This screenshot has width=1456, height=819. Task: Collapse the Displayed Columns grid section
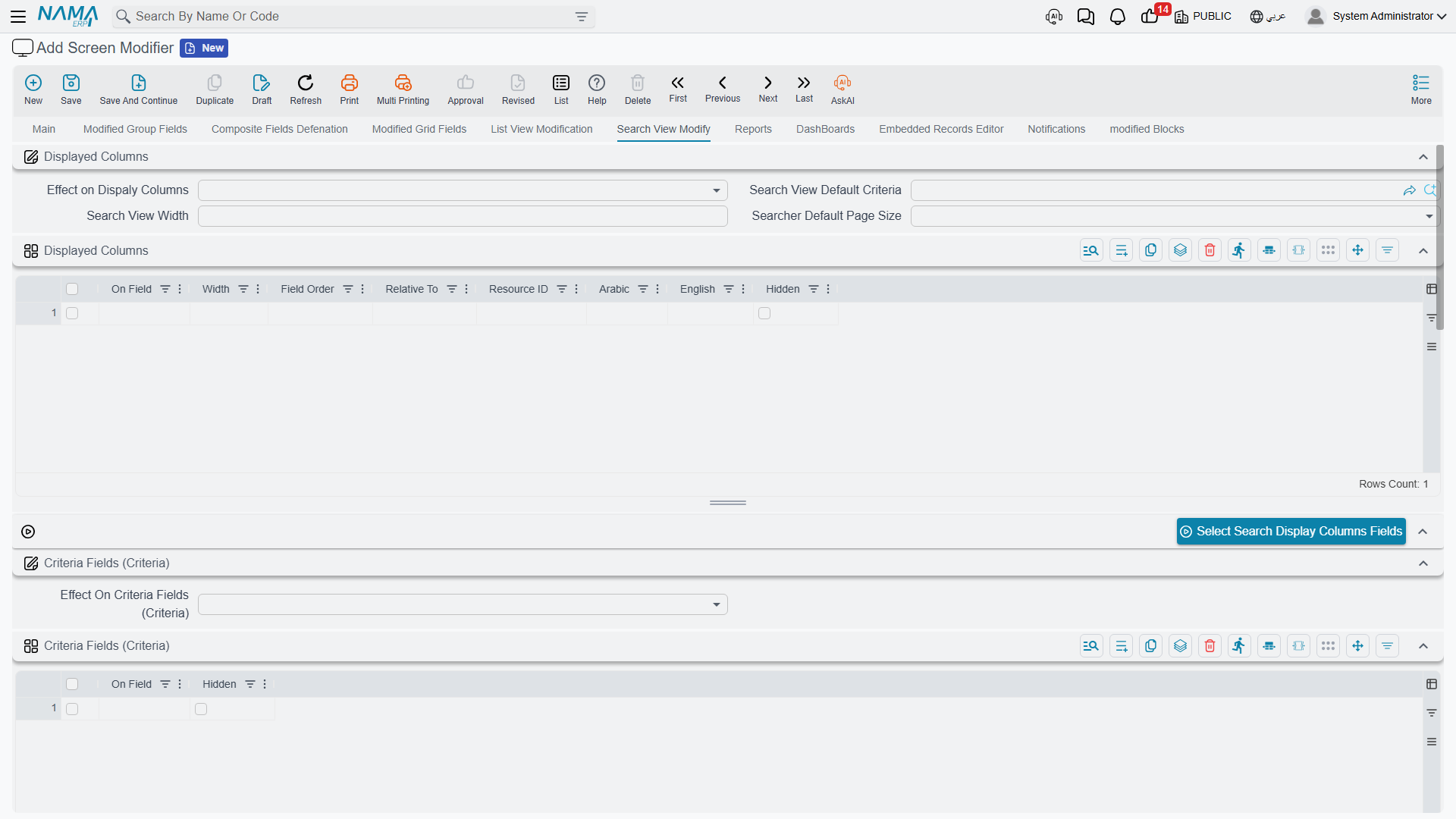pos(1423,251)
